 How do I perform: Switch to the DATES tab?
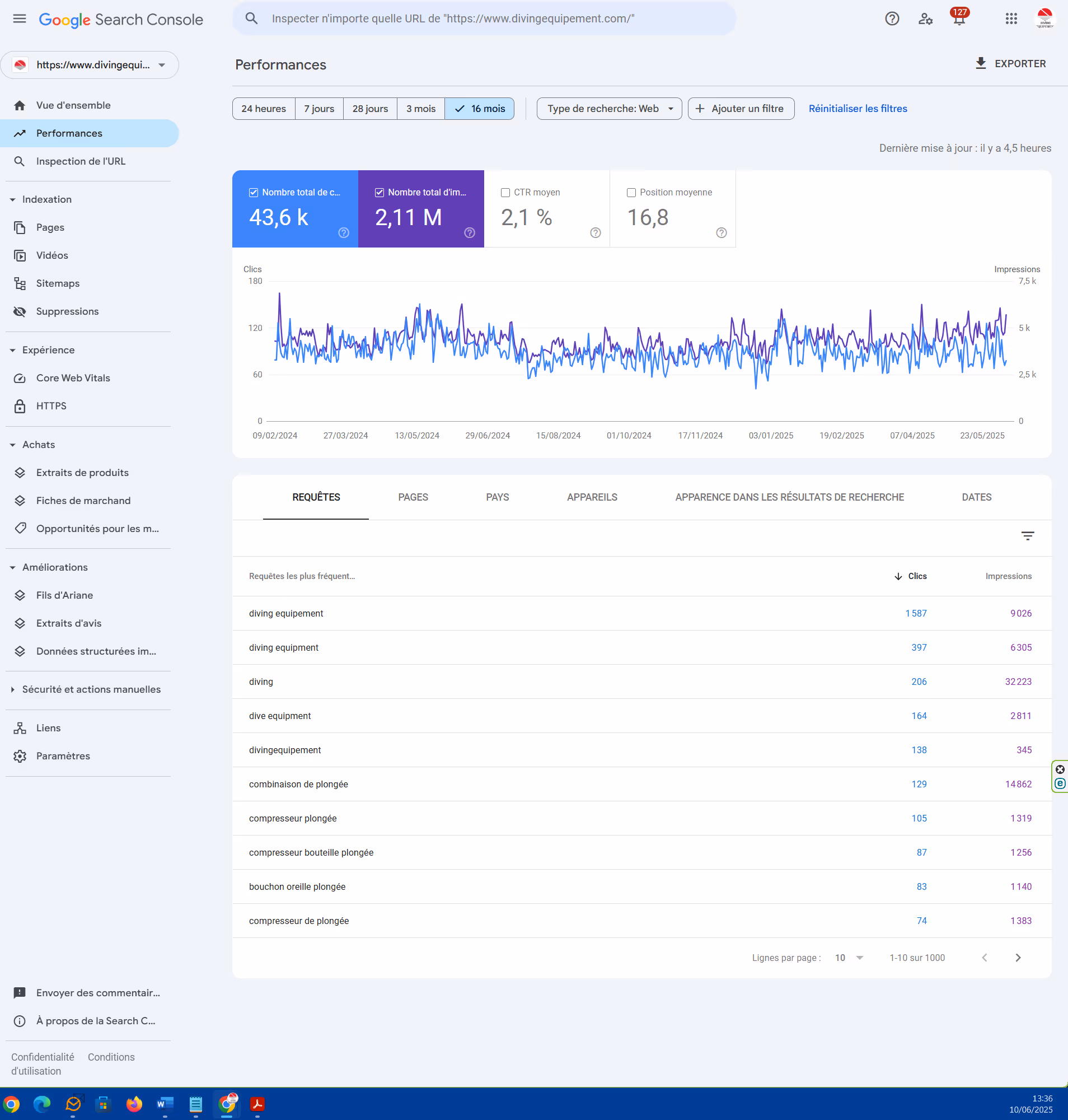pyautogui.click(x=976, y=497)
